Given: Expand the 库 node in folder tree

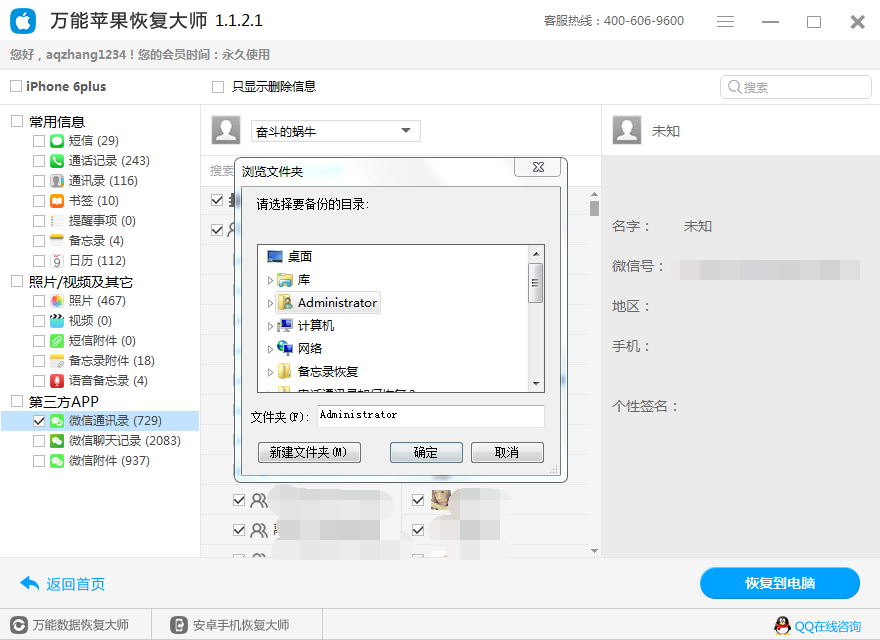Looking at the screenshot, I should click(x=270, y=280).
